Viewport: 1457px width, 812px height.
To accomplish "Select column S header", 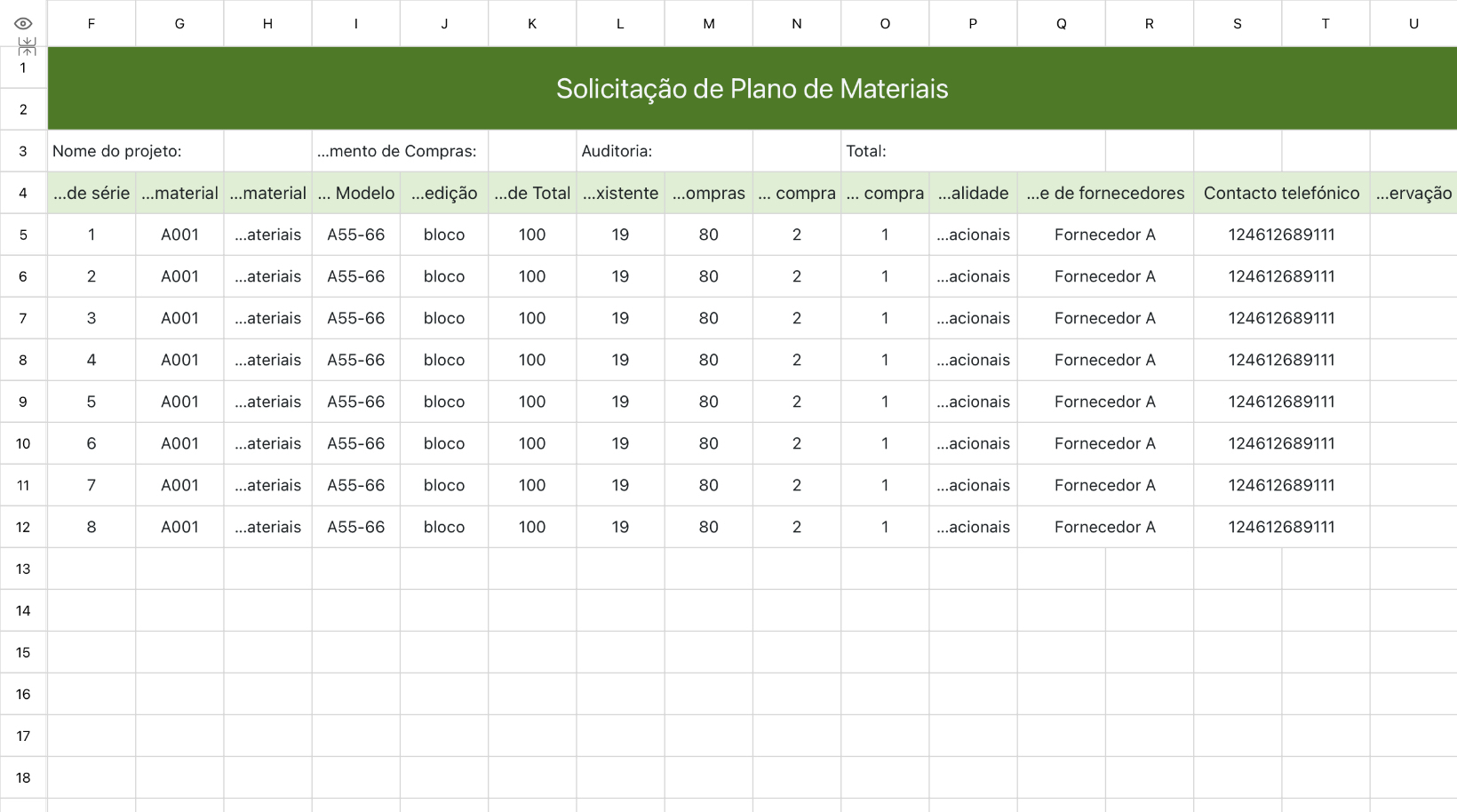I will [1238, 24].
